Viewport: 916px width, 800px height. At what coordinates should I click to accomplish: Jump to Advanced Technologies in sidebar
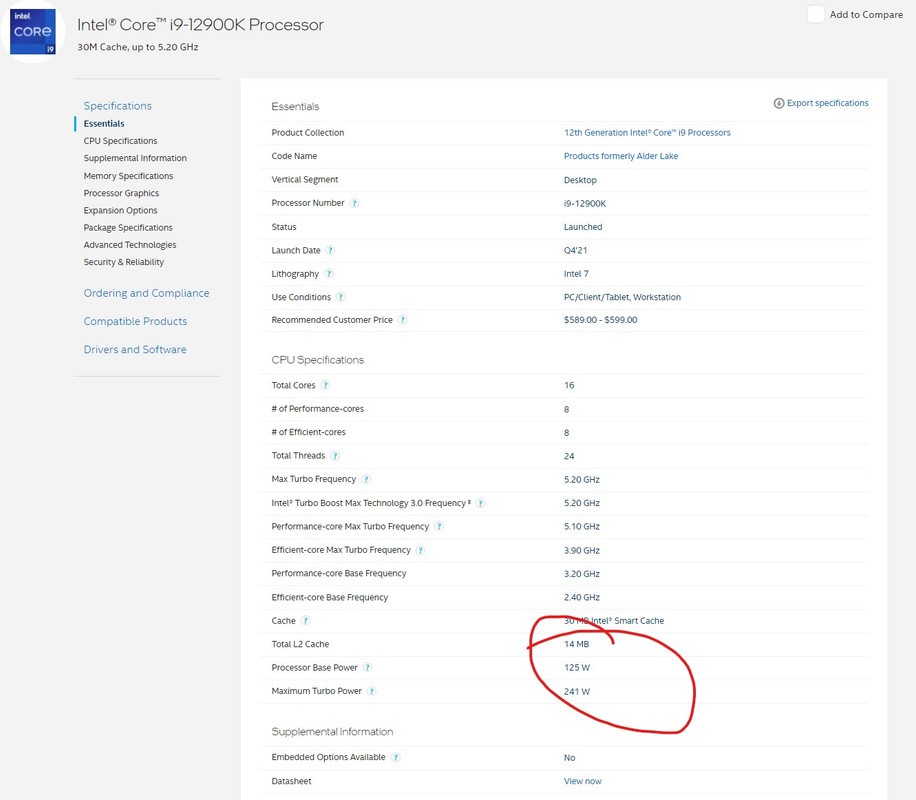click(130, 245)
